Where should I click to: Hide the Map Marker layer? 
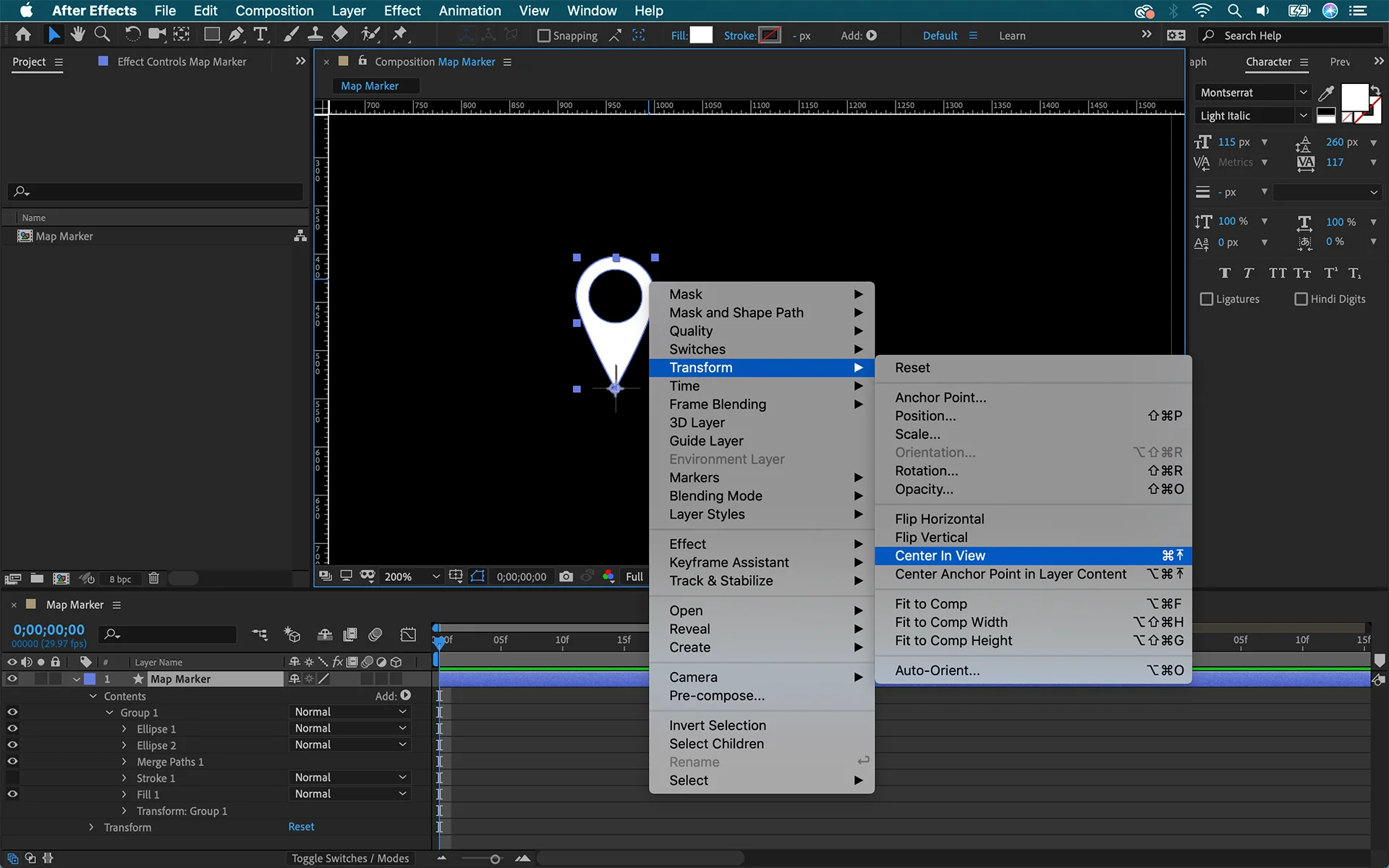tap(12, 679)
